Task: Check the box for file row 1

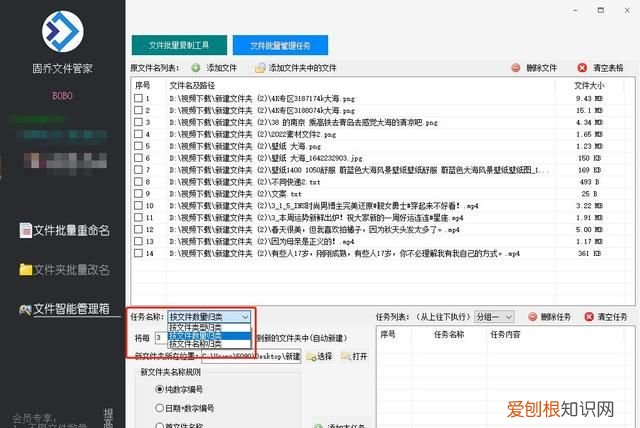Action: pyautogui.click(x=138, y=98)
